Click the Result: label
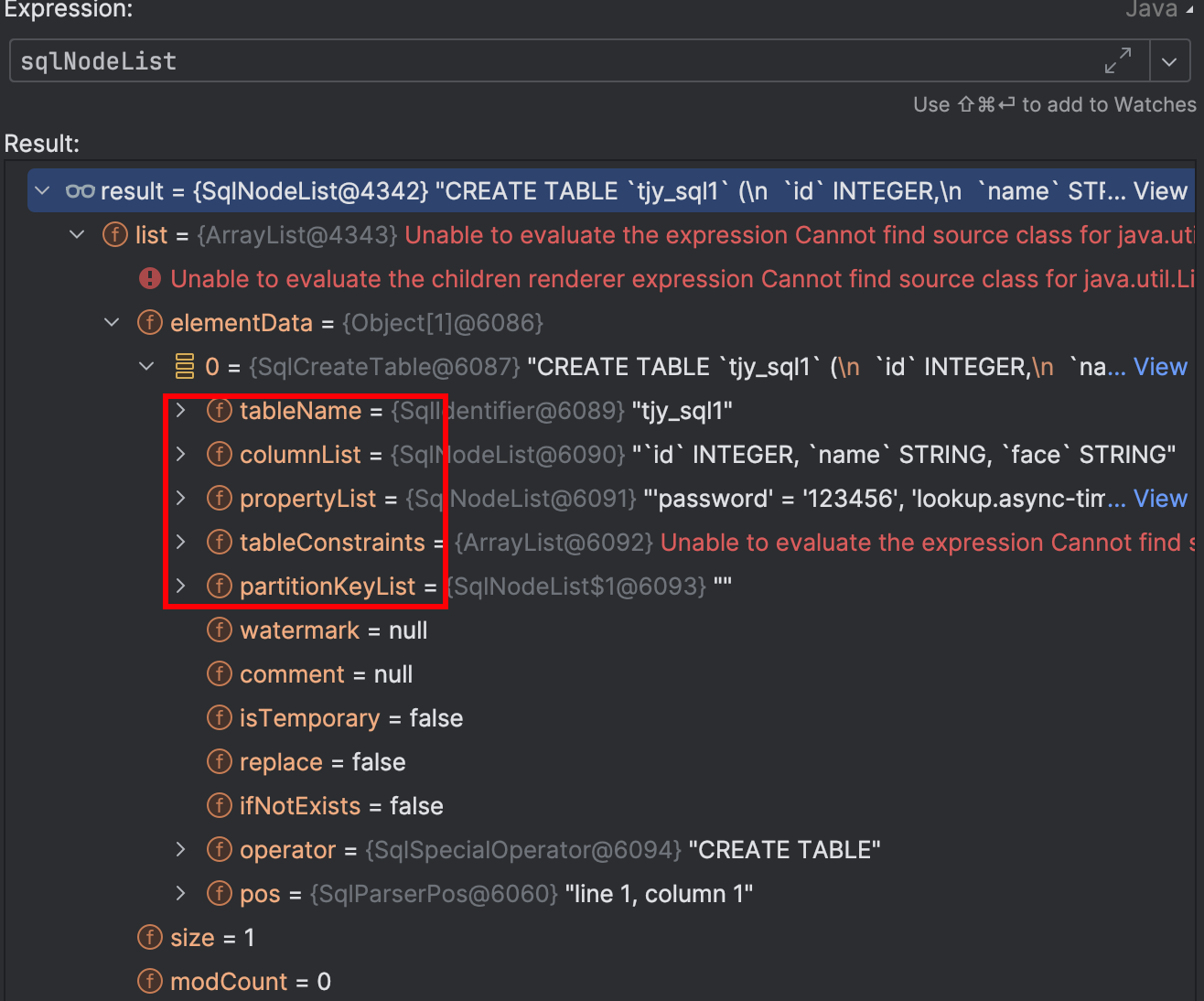 [x=42, y=144]
